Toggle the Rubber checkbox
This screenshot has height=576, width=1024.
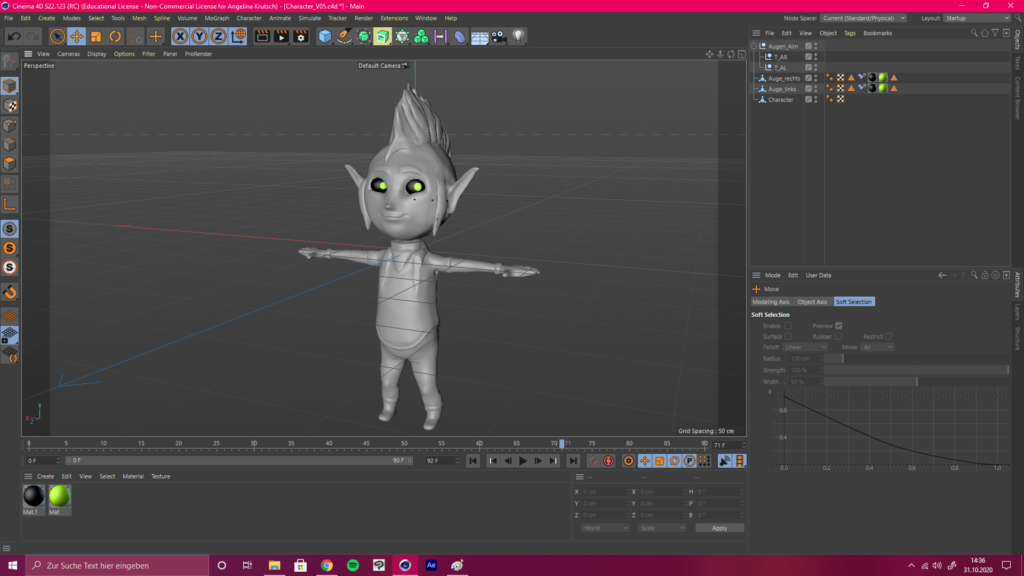point(838,337)
